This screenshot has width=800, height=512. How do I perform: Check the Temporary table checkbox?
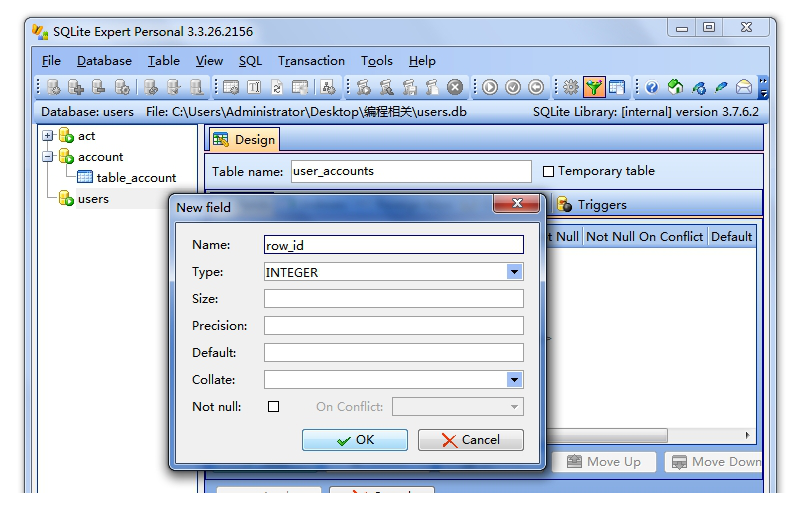(548, 171)
